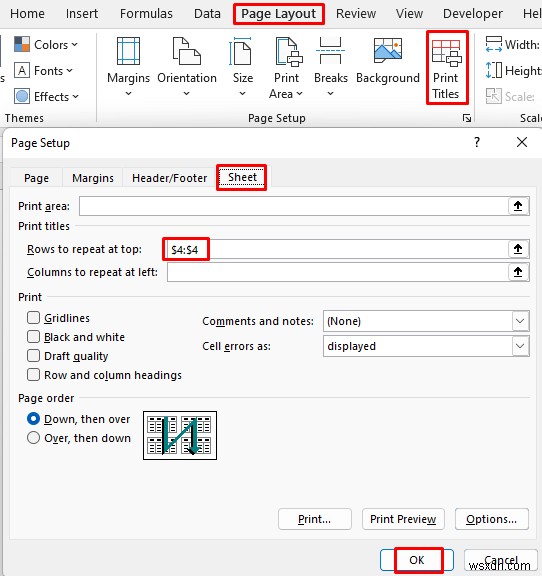This screenshot has width=542, height=576.
Task: Expand Cell errors as dropdown
Action: pos(520,346)
